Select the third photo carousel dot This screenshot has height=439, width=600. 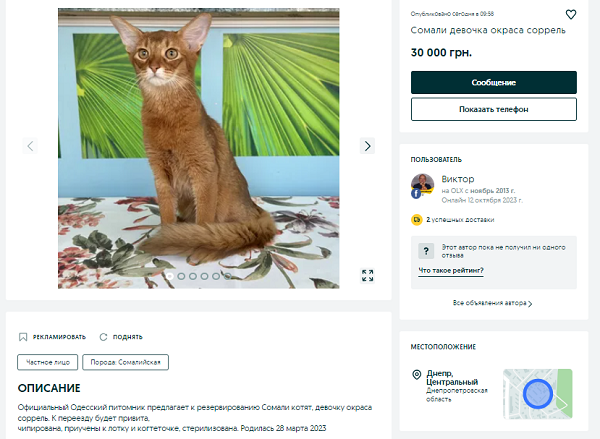[193, 275]
